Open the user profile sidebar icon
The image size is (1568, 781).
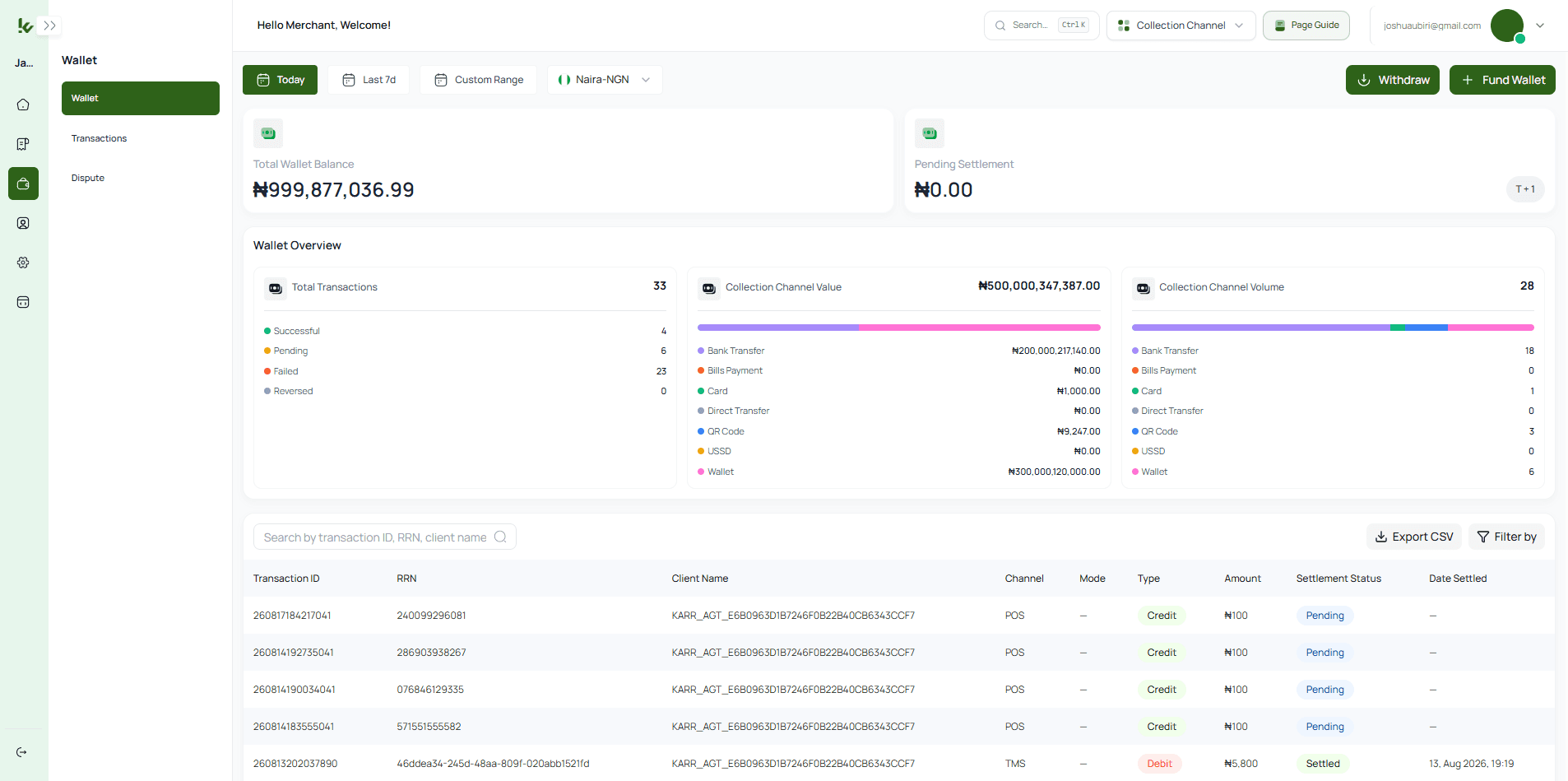[23, 223]
